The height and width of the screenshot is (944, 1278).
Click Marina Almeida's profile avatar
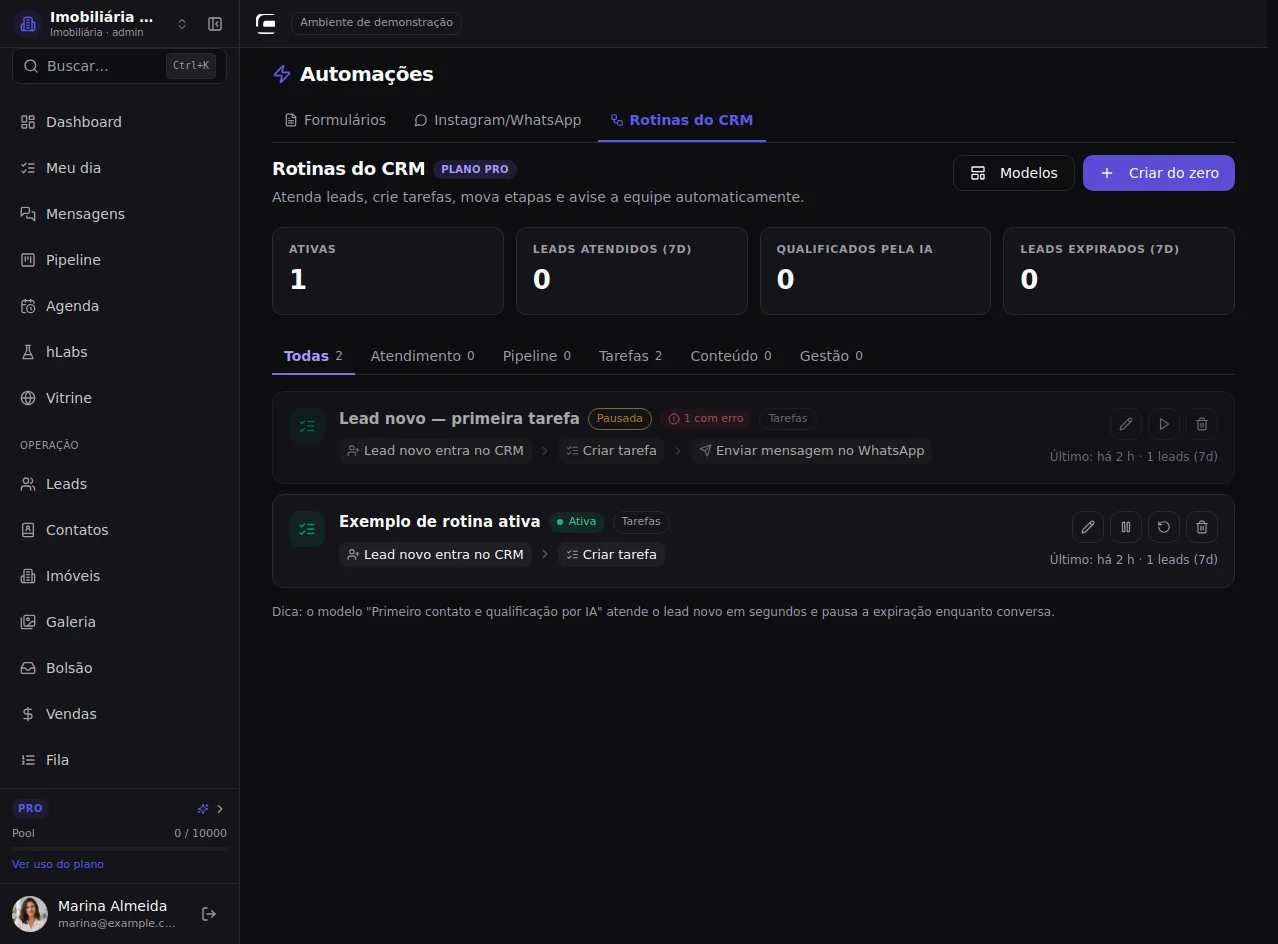click(x=30, y=914)
